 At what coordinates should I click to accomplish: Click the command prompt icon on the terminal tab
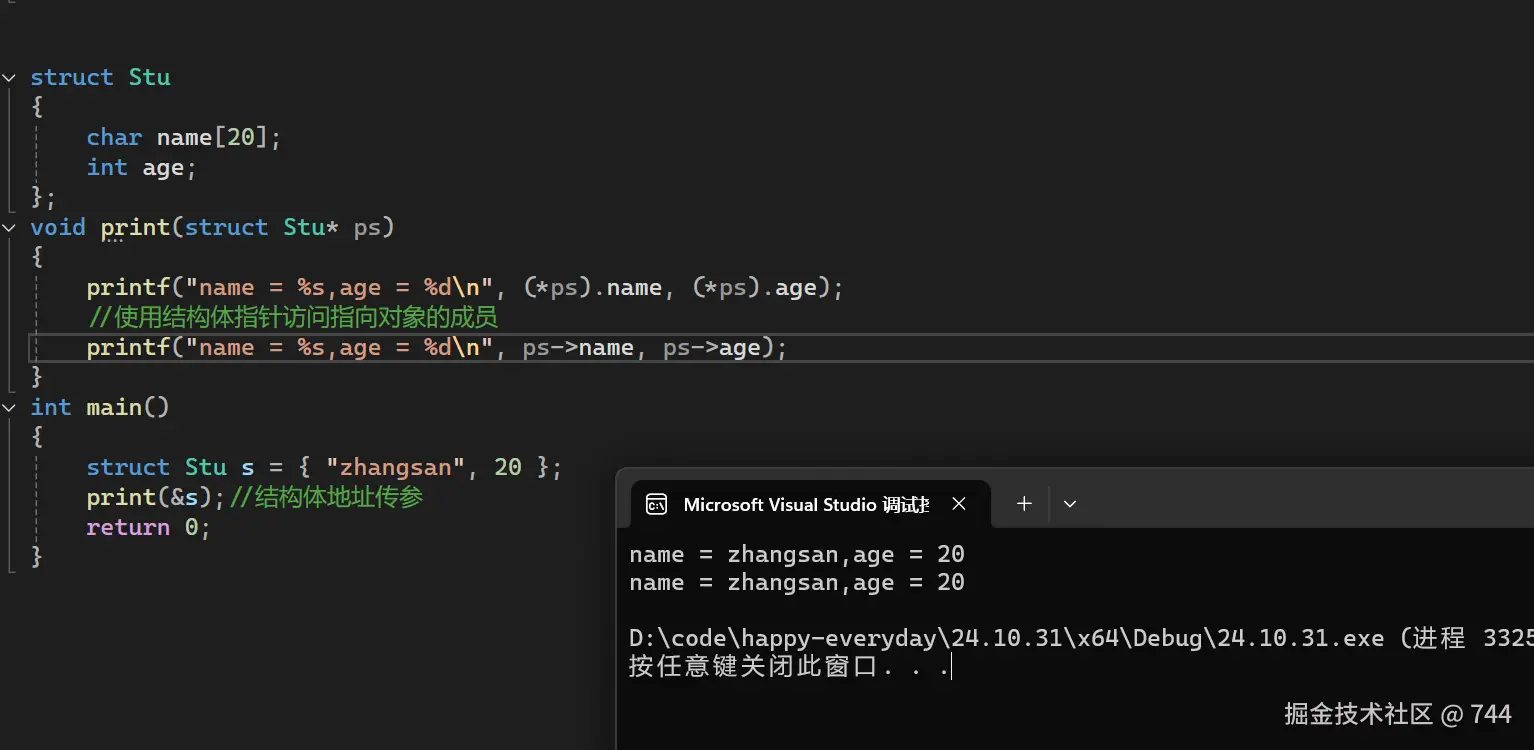coord(657,504)
